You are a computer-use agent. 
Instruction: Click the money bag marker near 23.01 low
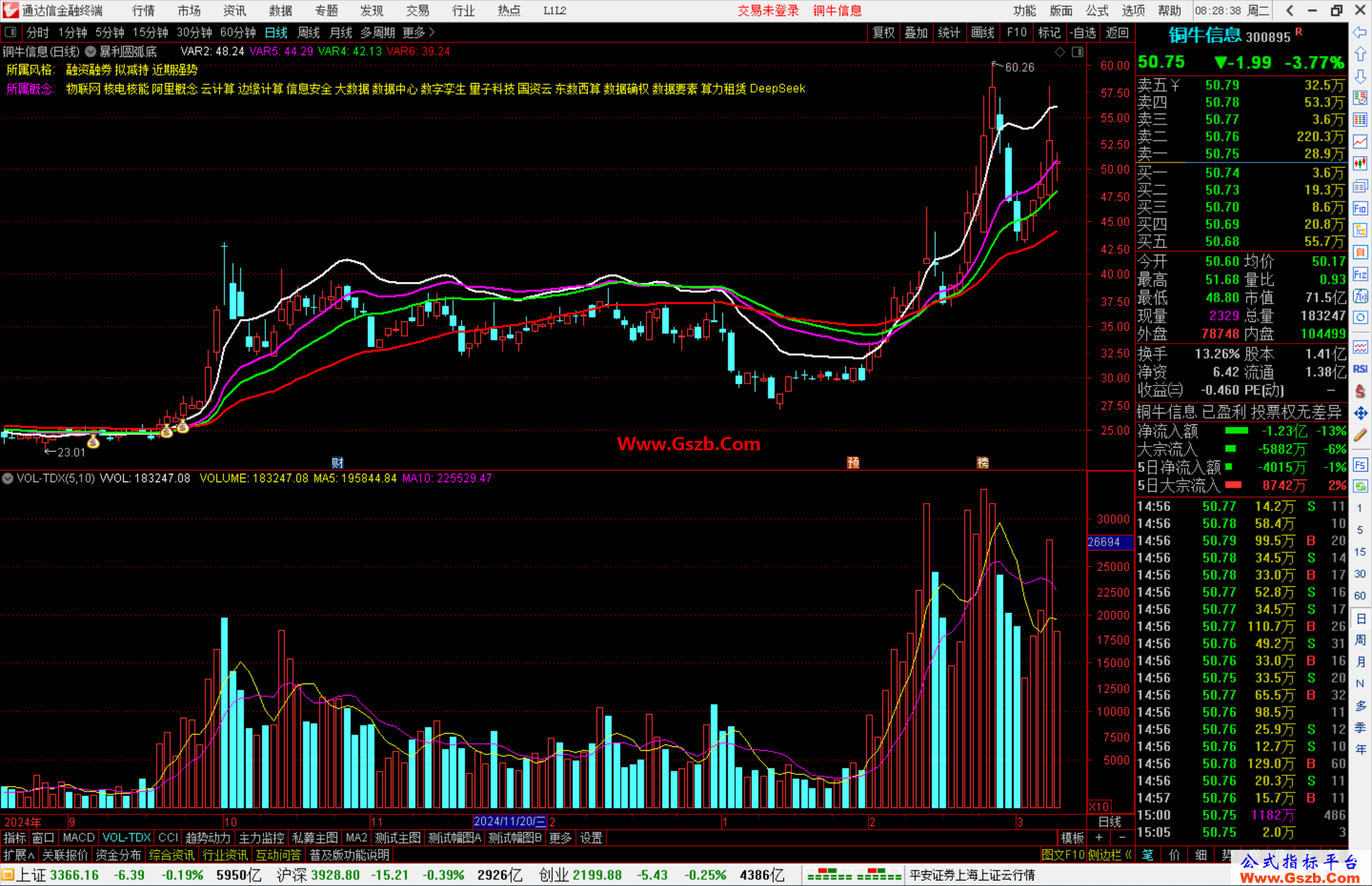(93, 442)
